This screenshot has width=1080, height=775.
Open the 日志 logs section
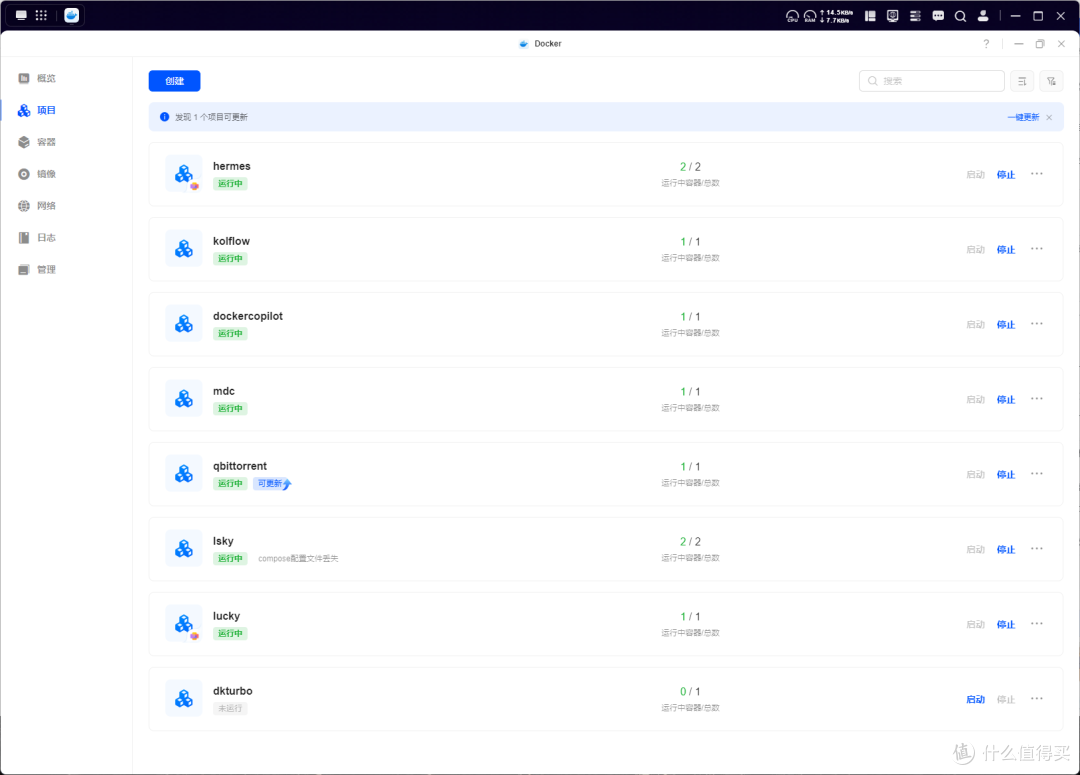37,238
